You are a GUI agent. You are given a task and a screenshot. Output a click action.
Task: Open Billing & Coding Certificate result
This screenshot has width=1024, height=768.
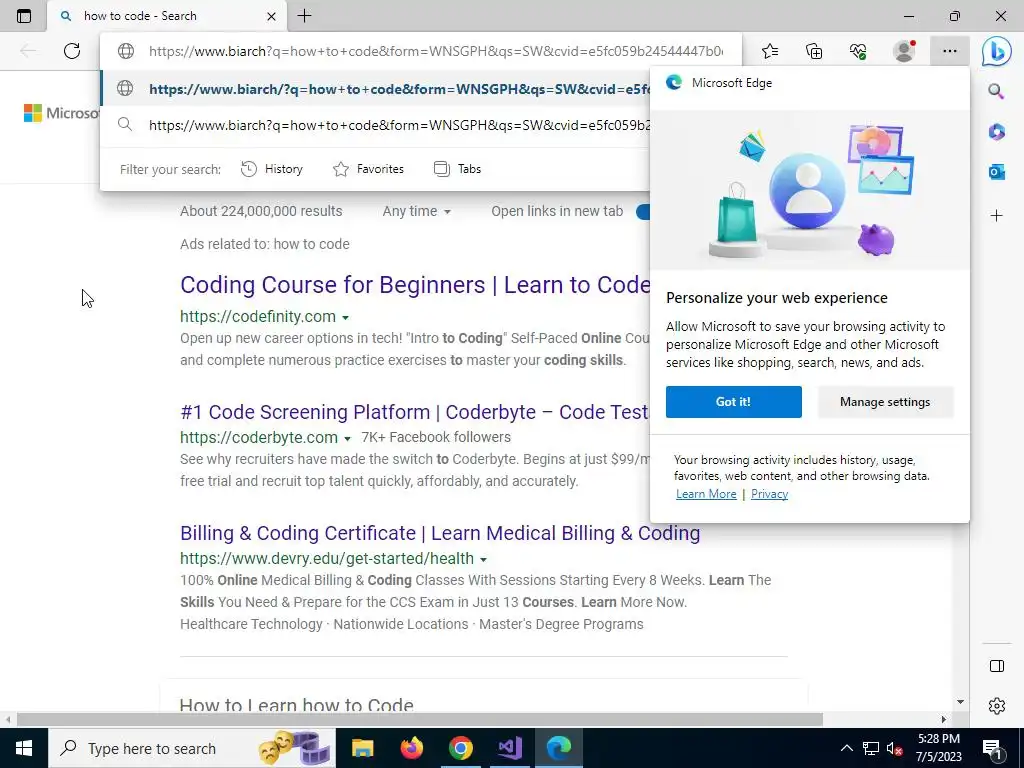point(440,534)
